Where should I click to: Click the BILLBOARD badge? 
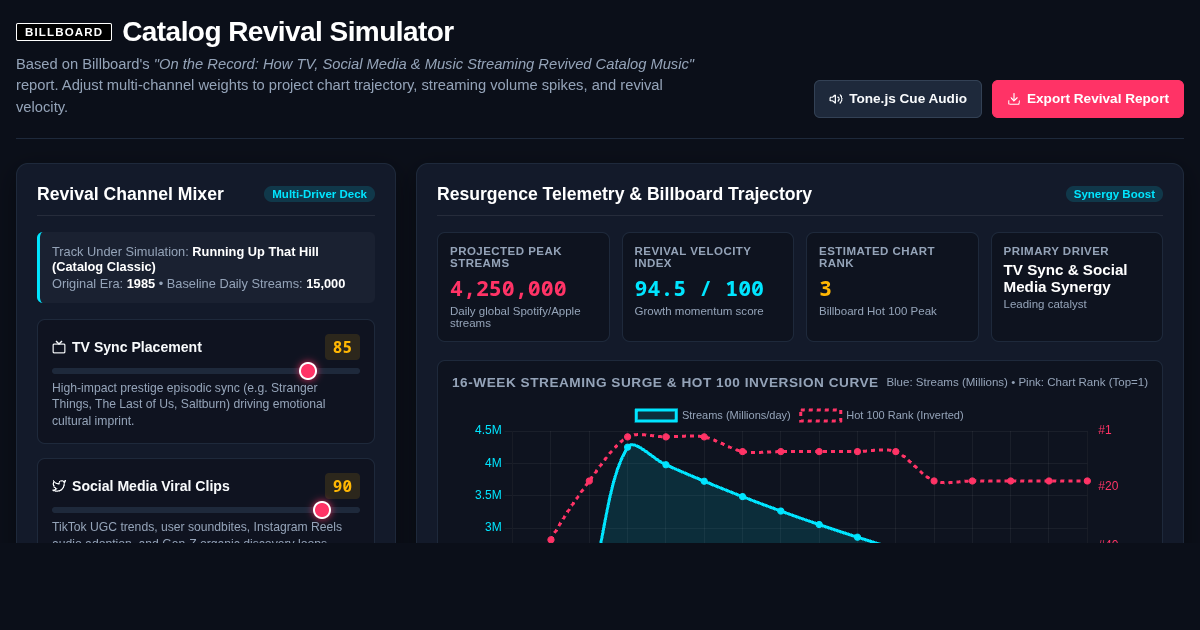[x=64, y=32]
